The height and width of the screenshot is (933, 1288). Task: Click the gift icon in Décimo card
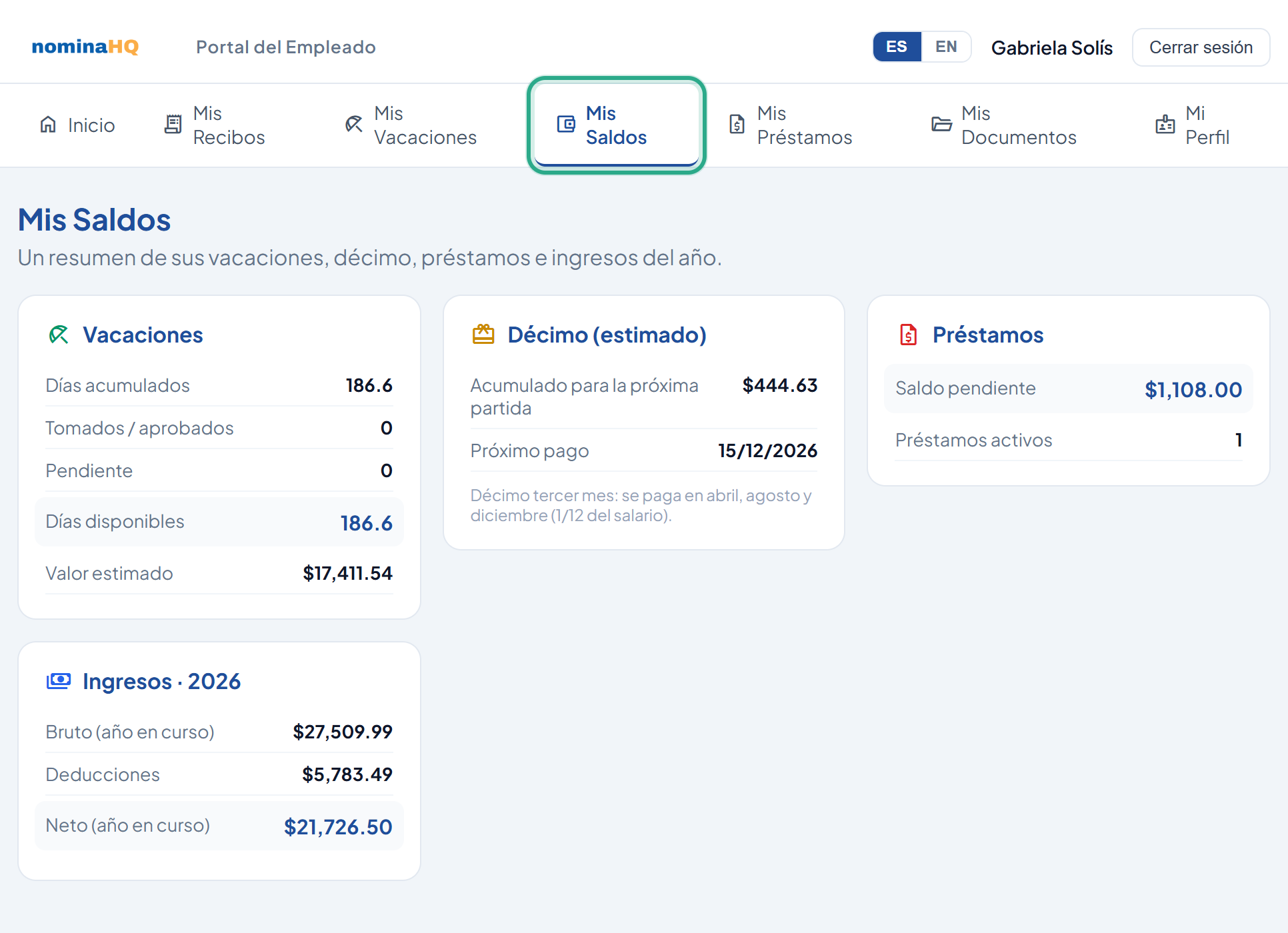[x=483, y=335]
